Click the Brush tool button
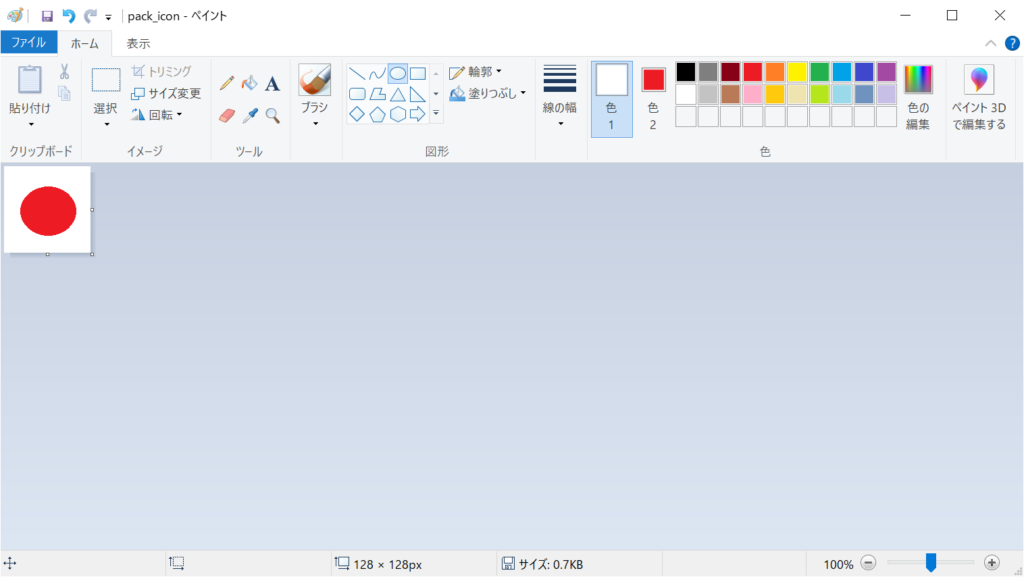 [x=314, y=80]
